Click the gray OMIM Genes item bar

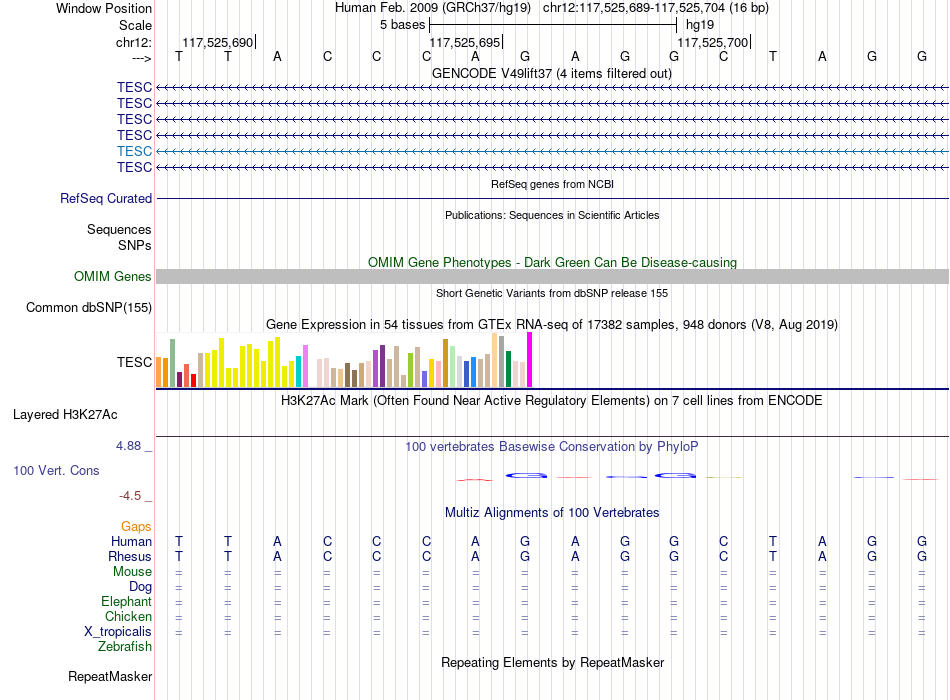click(x=552, y=276)
